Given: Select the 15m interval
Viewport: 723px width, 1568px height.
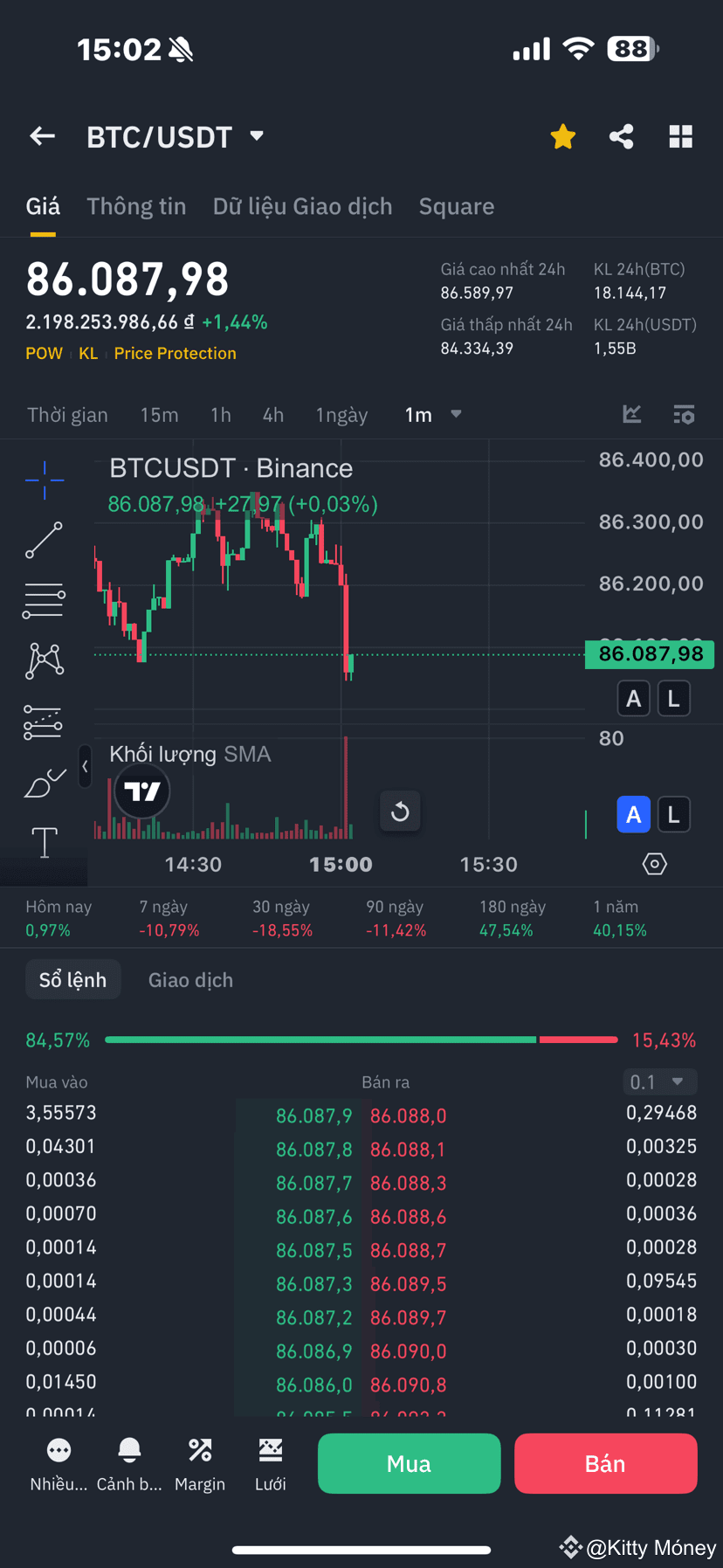Looking at the screenshot, I should coord(159,415).
